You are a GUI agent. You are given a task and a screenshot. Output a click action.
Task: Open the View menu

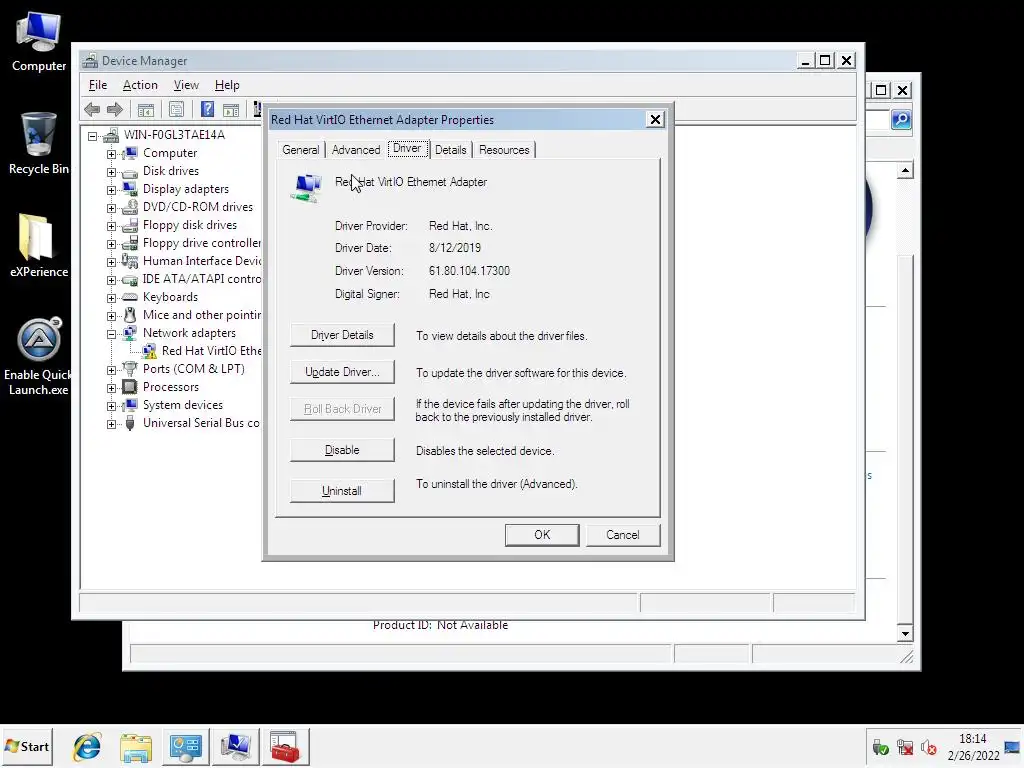tap(186, 85)
